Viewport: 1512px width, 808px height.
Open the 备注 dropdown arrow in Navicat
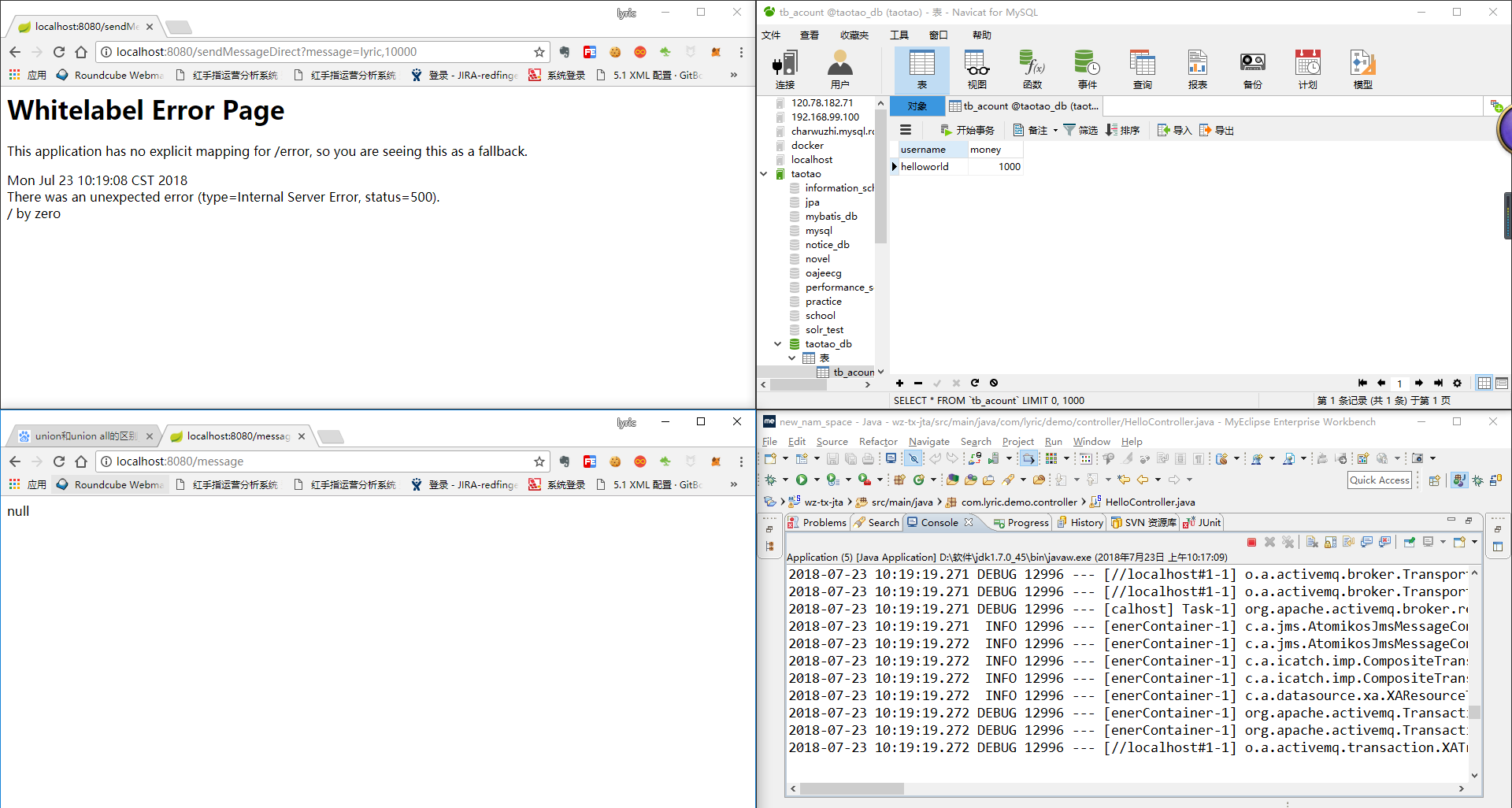coord(1055,131)
